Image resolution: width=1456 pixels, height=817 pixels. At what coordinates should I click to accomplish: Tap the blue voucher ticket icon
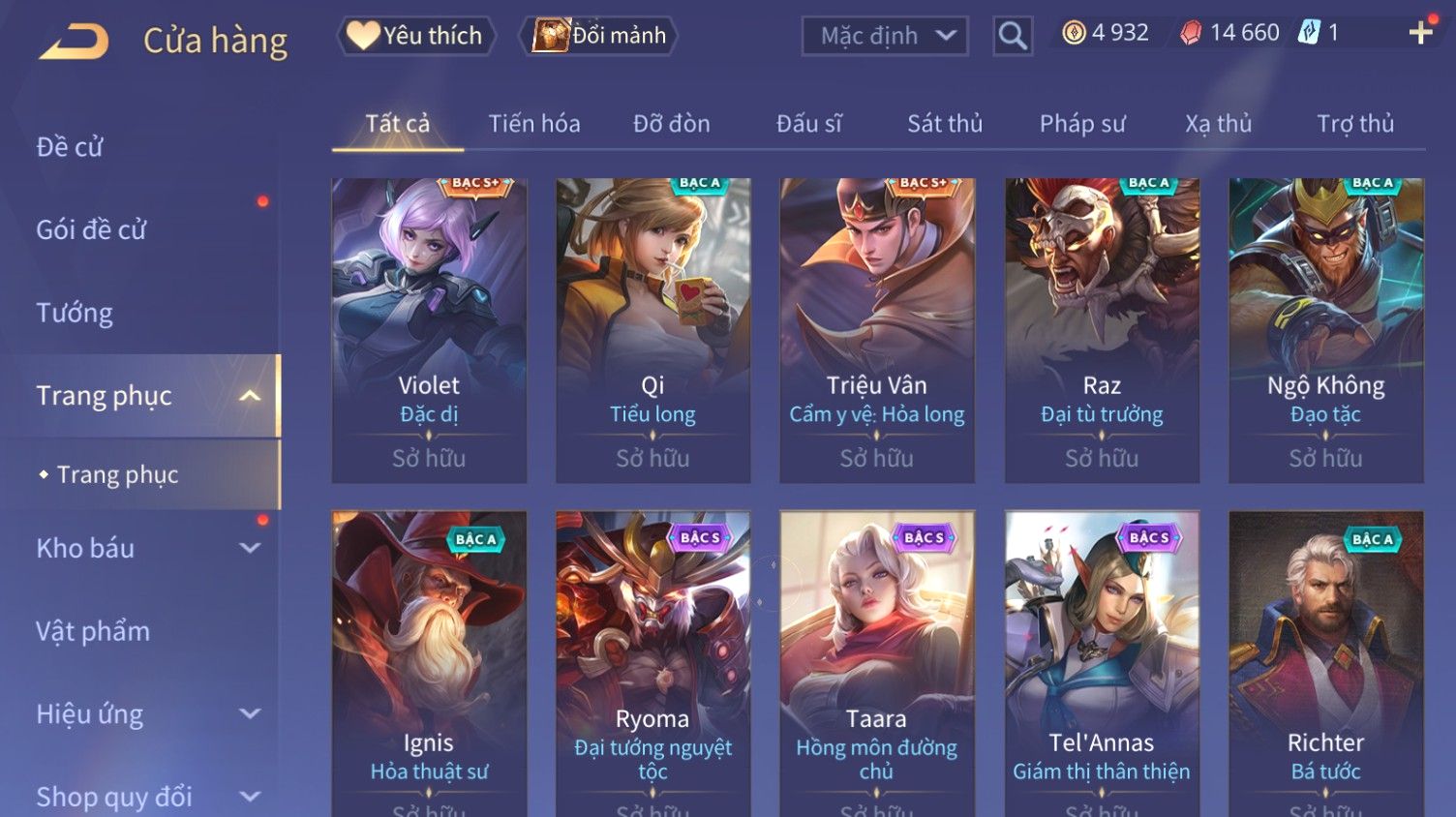pos(1309,32)
